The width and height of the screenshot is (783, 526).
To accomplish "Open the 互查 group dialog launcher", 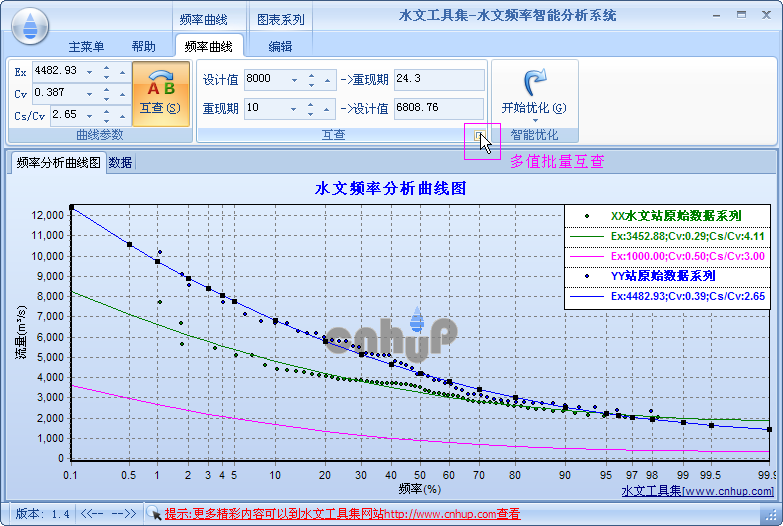I will 481,135.
